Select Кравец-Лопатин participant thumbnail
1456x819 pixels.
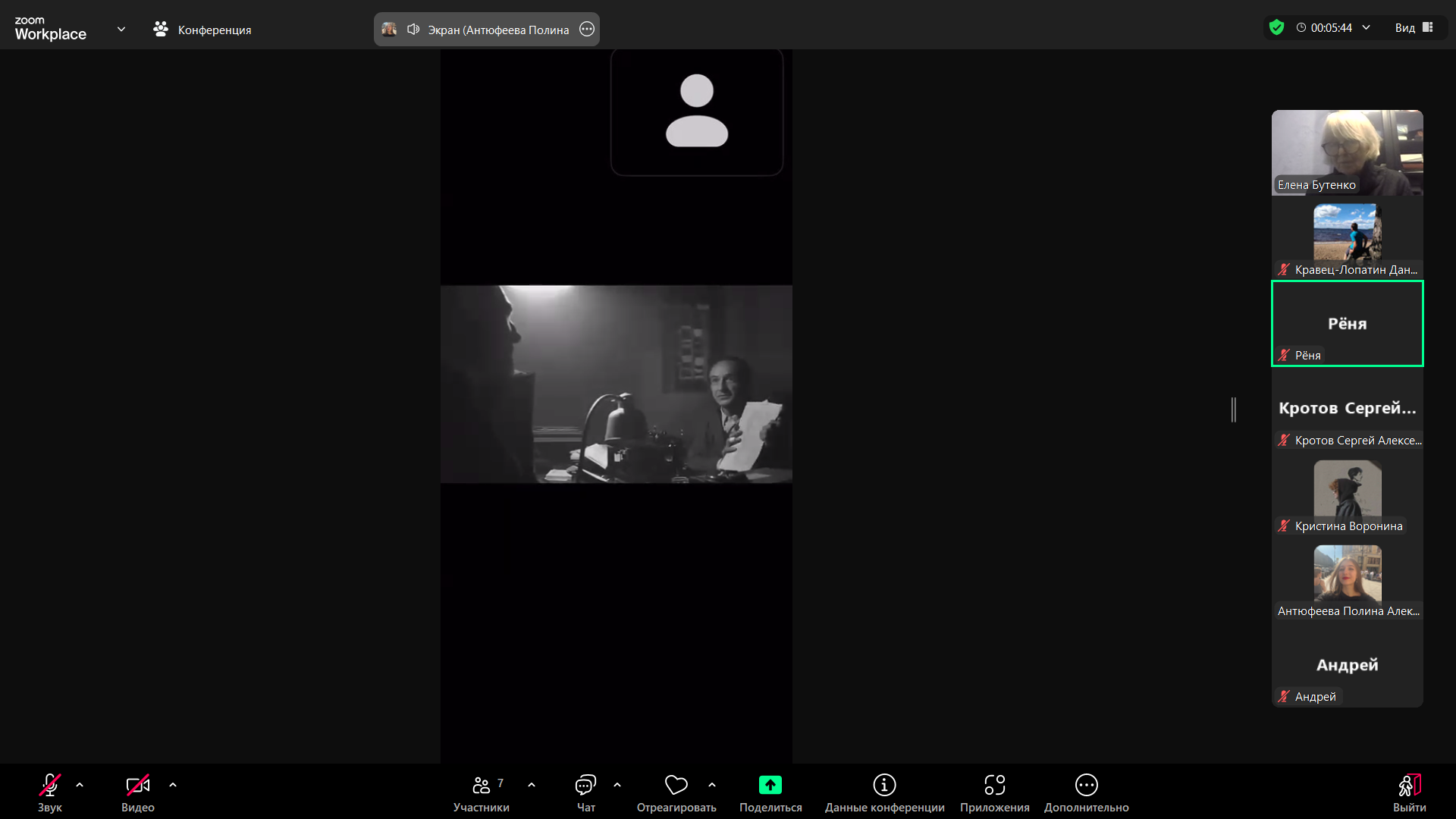point(1348,238)
